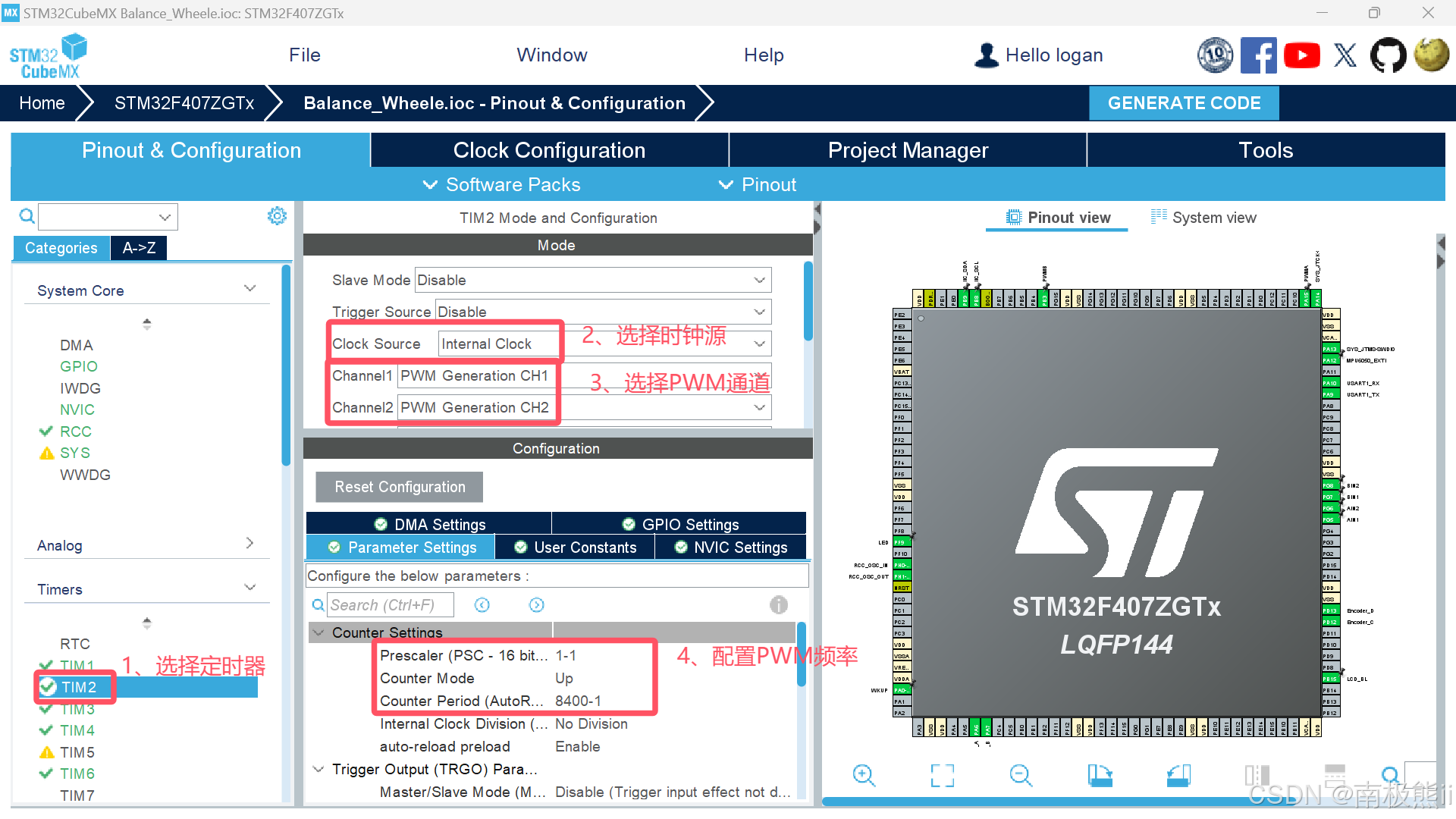1456x819 pixels.
Task: Open the GitHub icon
Action: tap(1388, 55)
